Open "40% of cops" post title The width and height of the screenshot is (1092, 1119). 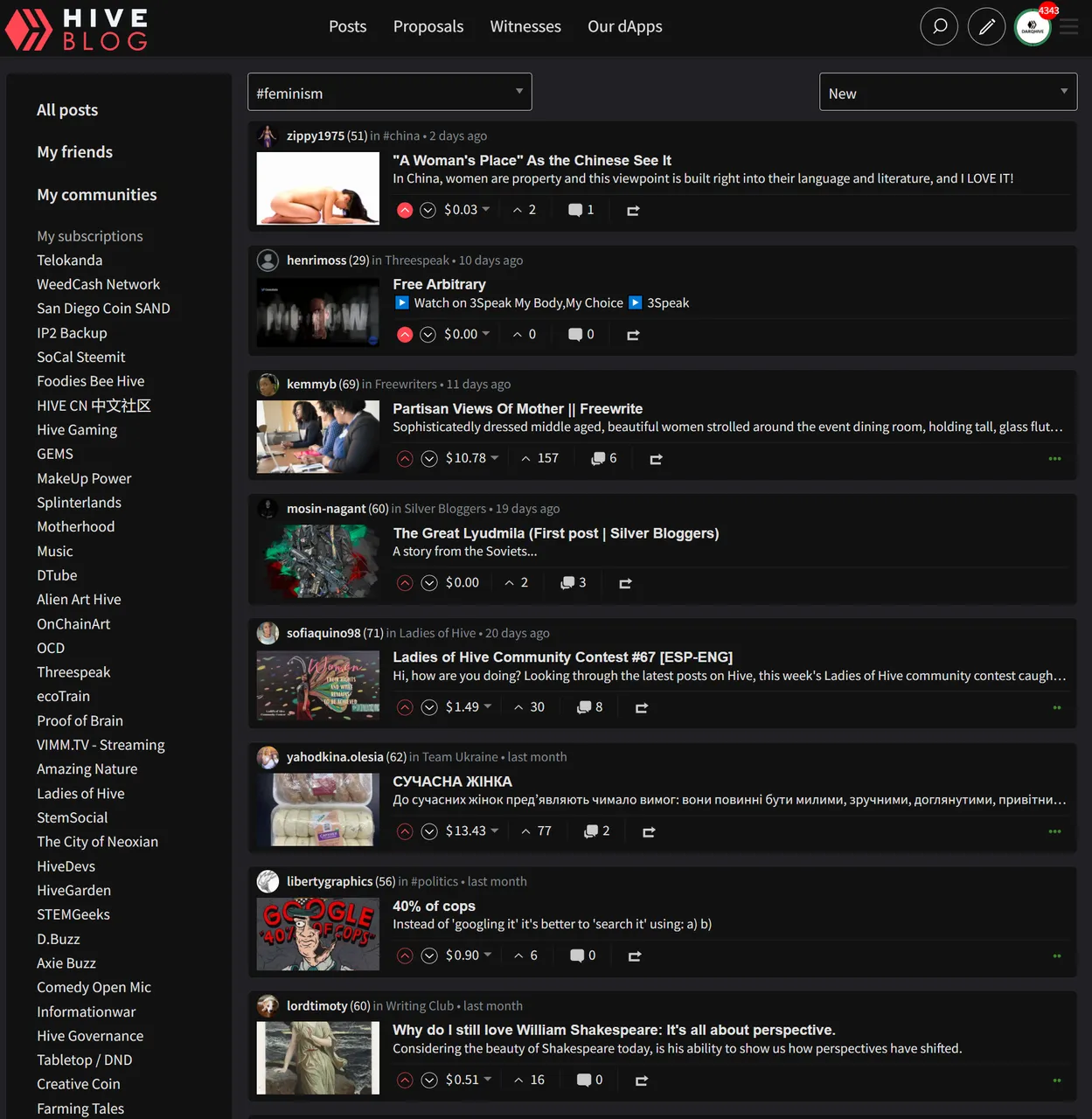click(434, 906)
